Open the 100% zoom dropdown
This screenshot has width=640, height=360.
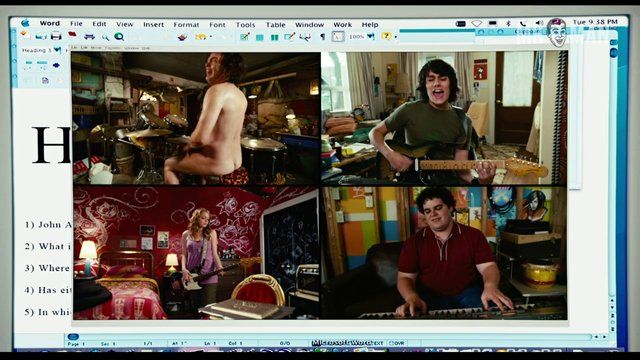pyautogui.click(x=371, y=37)
